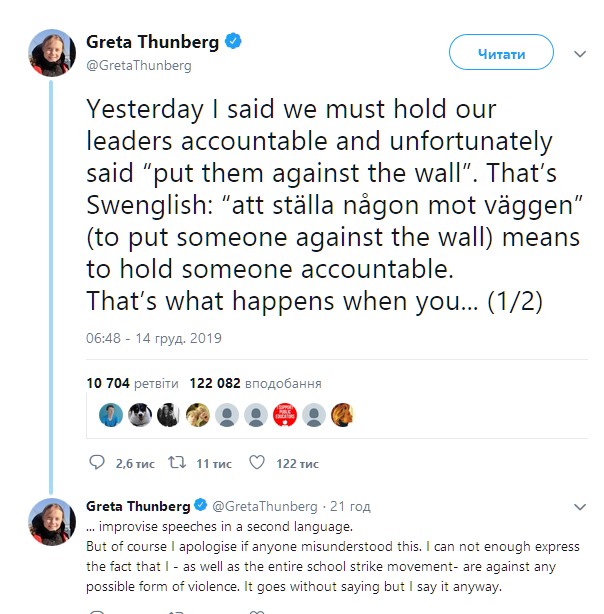Click the retweet arrows icon

click(x=174, y=463)
